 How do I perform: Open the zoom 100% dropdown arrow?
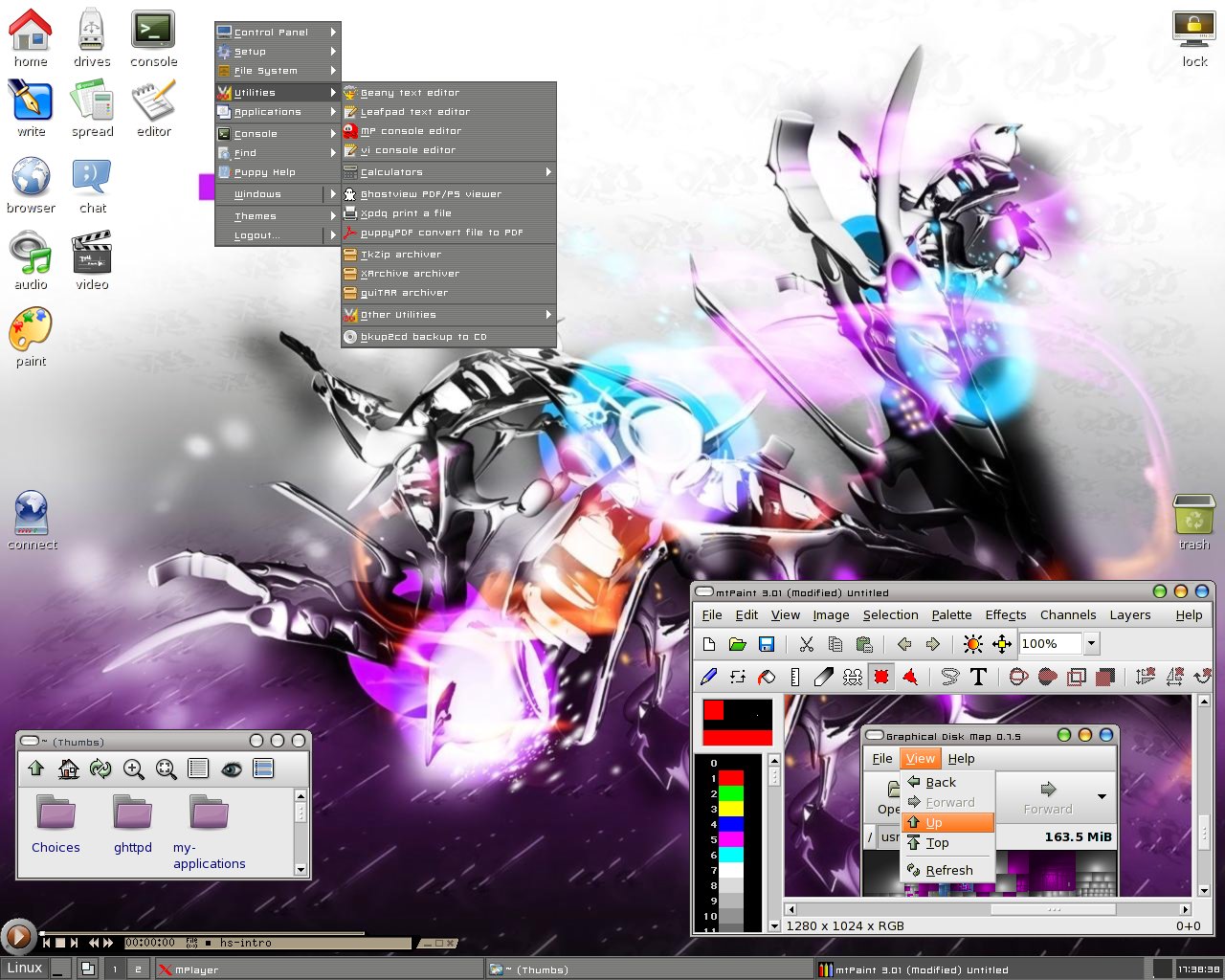pos(1091,644)
